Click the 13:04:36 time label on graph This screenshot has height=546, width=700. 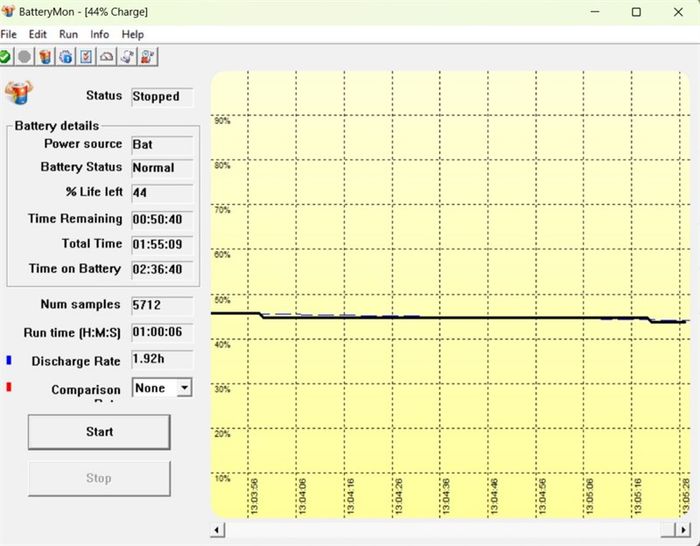[446, 496]
